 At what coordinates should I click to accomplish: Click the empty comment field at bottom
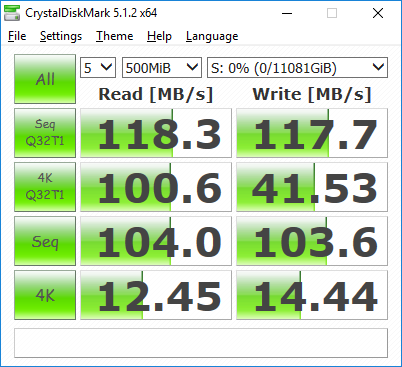click(x=201, y=343)
